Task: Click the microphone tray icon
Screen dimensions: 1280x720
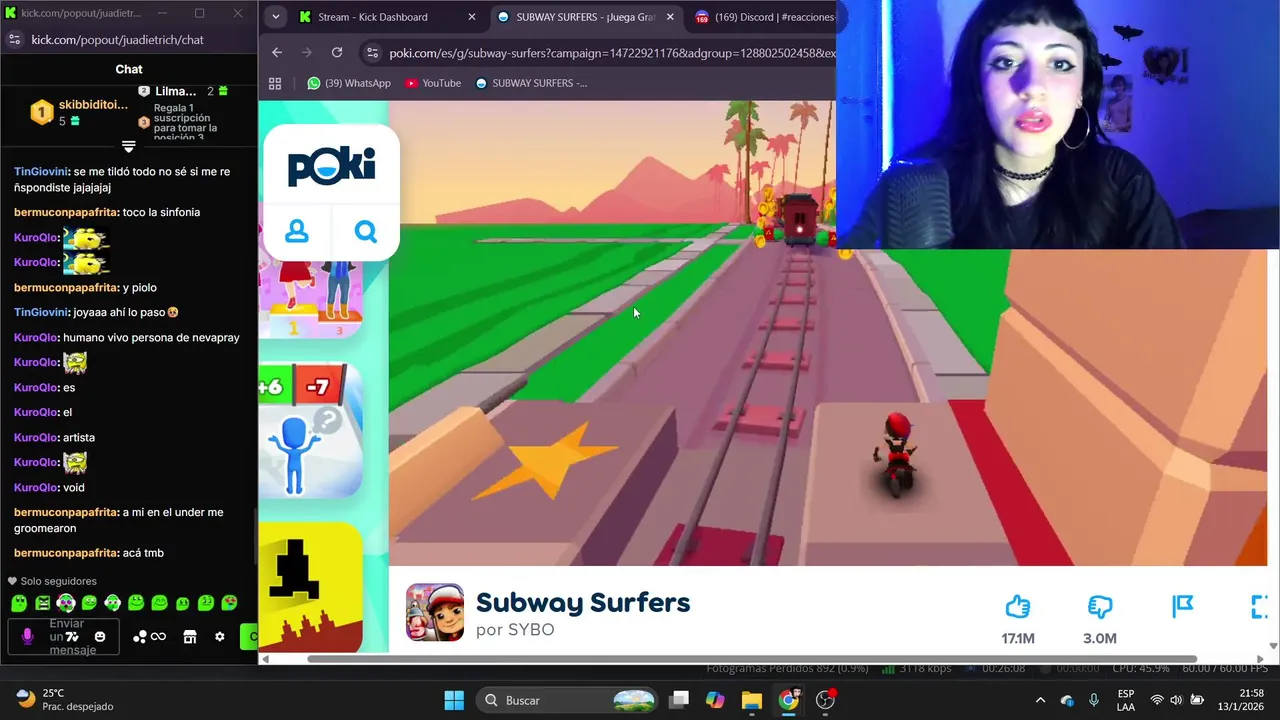Action: pos(1094,700)
